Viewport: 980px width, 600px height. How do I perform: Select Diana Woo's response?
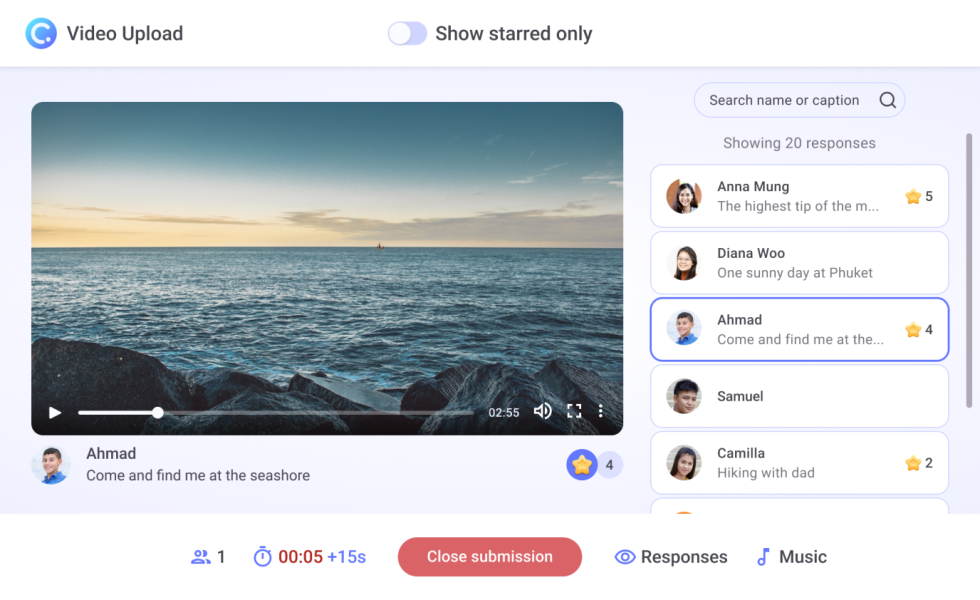(x=798, y=263)
